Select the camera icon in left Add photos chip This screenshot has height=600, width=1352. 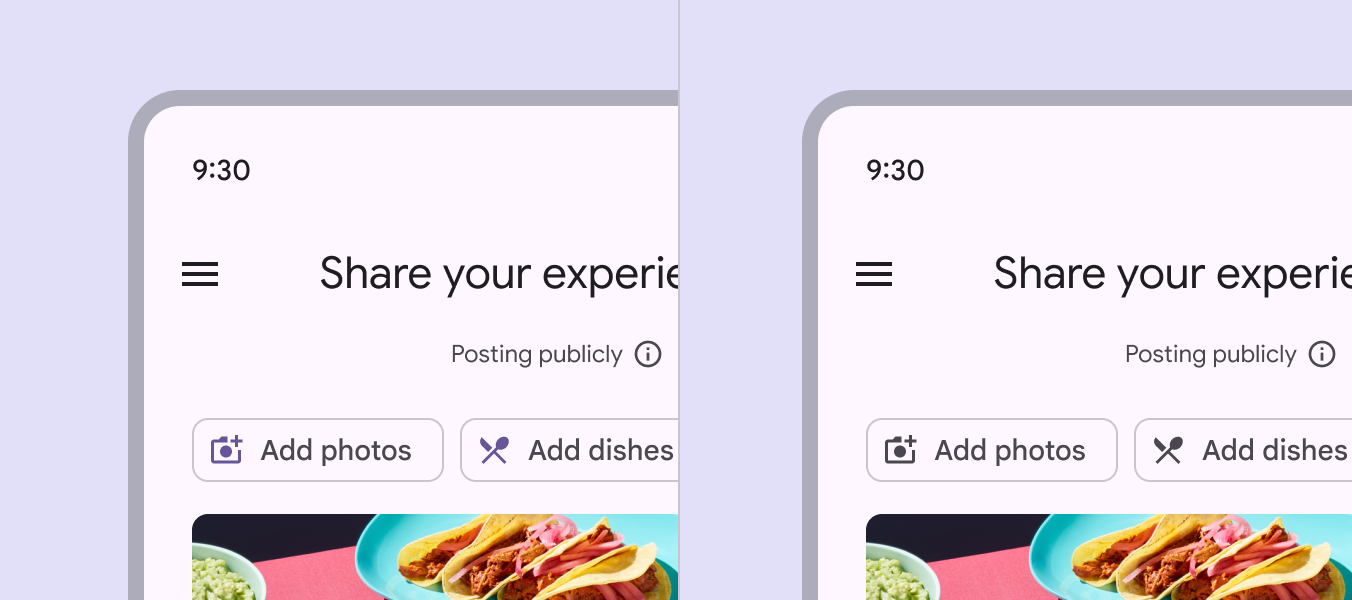(x=227, y=450)
